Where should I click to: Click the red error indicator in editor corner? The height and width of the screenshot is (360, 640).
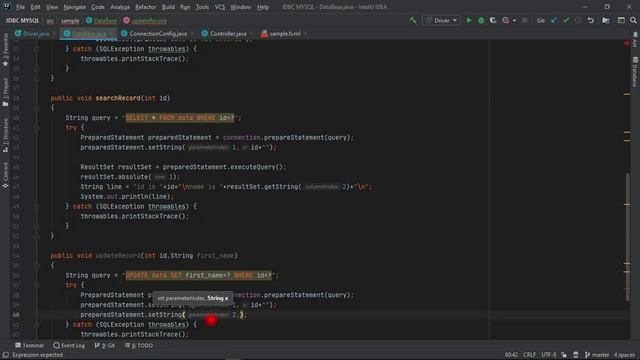(x=627, y=43)
